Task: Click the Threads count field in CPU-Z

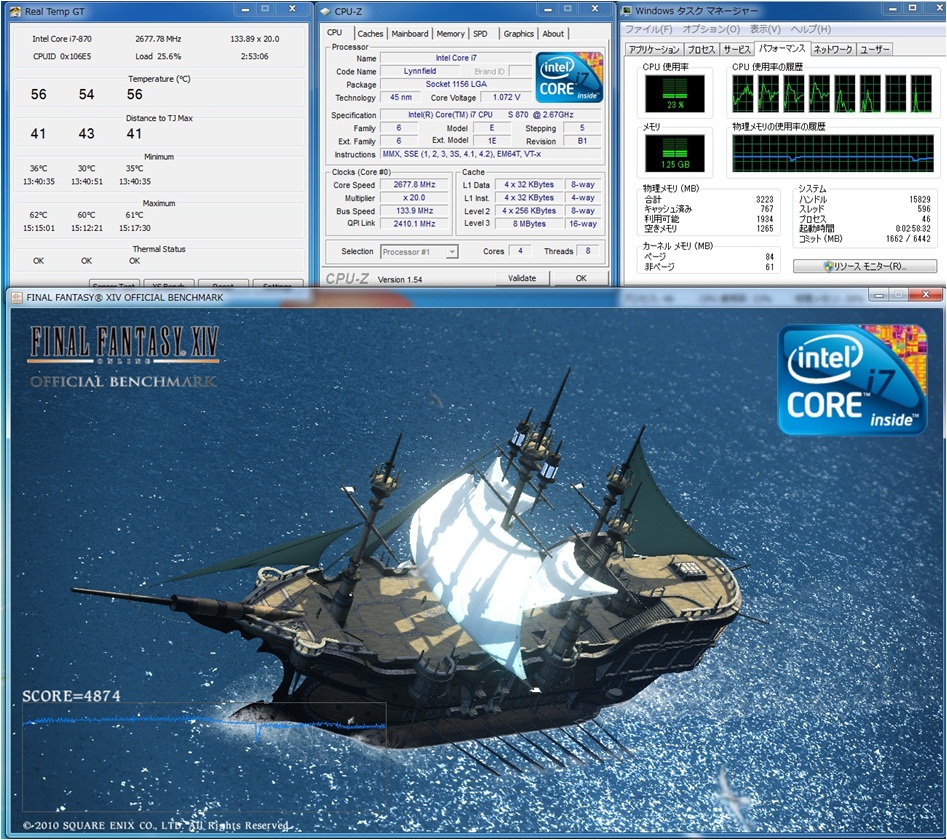Action: pos(588,251)
